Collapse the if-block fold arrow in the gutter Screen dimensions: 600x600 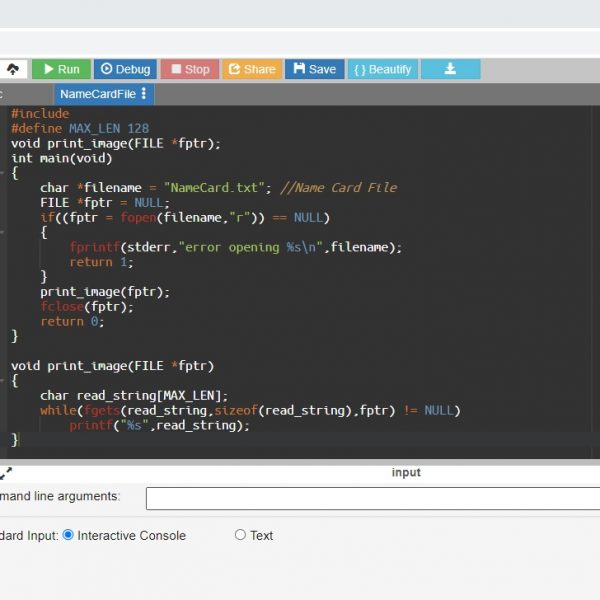(4, 232)
